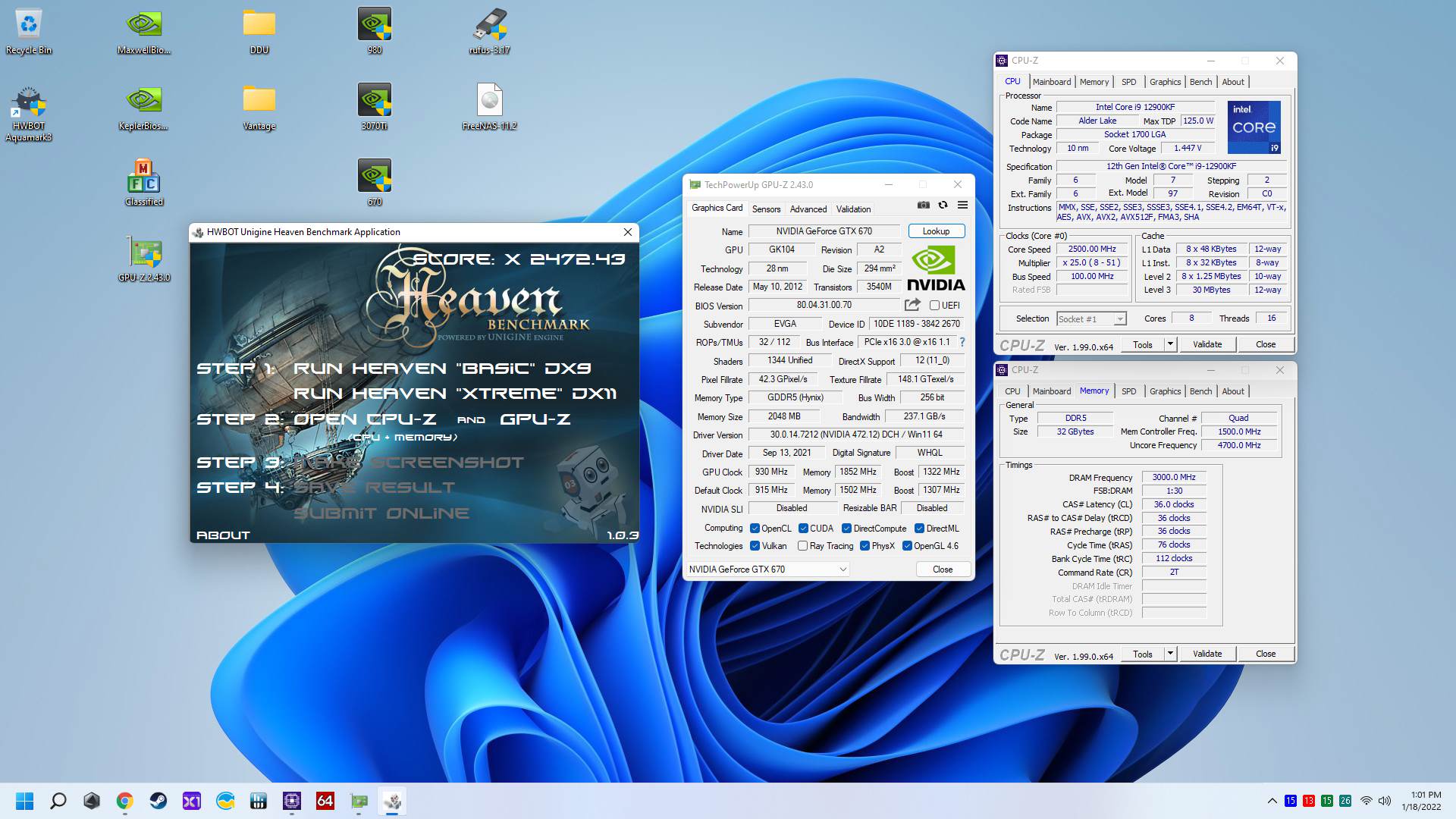Select HWBOT Aquamark3 desktop shortcut
The image size is (1456, 819).
click(x=29, y=114)
